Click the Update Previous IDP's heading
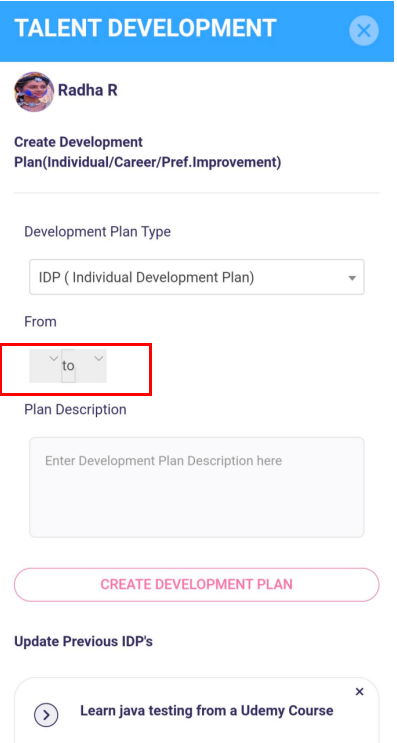This screenshot has height=743, width=397. (83, 642)
